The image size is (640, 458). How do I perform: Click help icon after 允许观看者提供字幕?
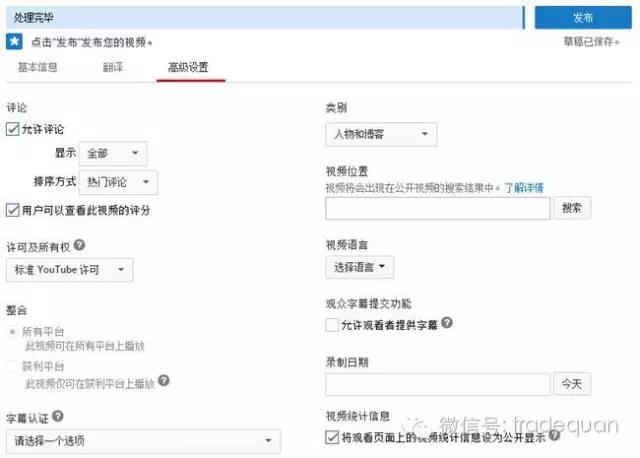[447, 323]
